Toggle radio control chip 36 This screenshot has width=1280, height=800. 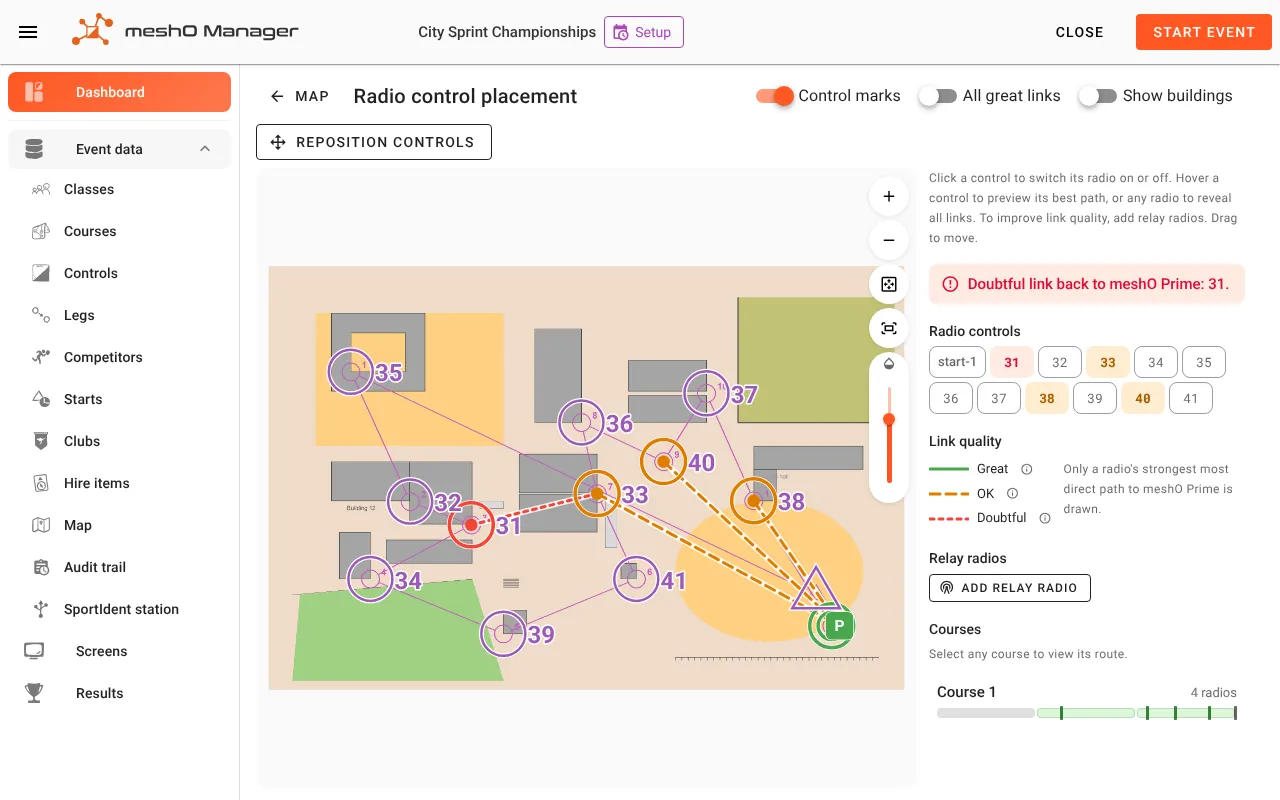pyautogui.click(x=951, y=399)
